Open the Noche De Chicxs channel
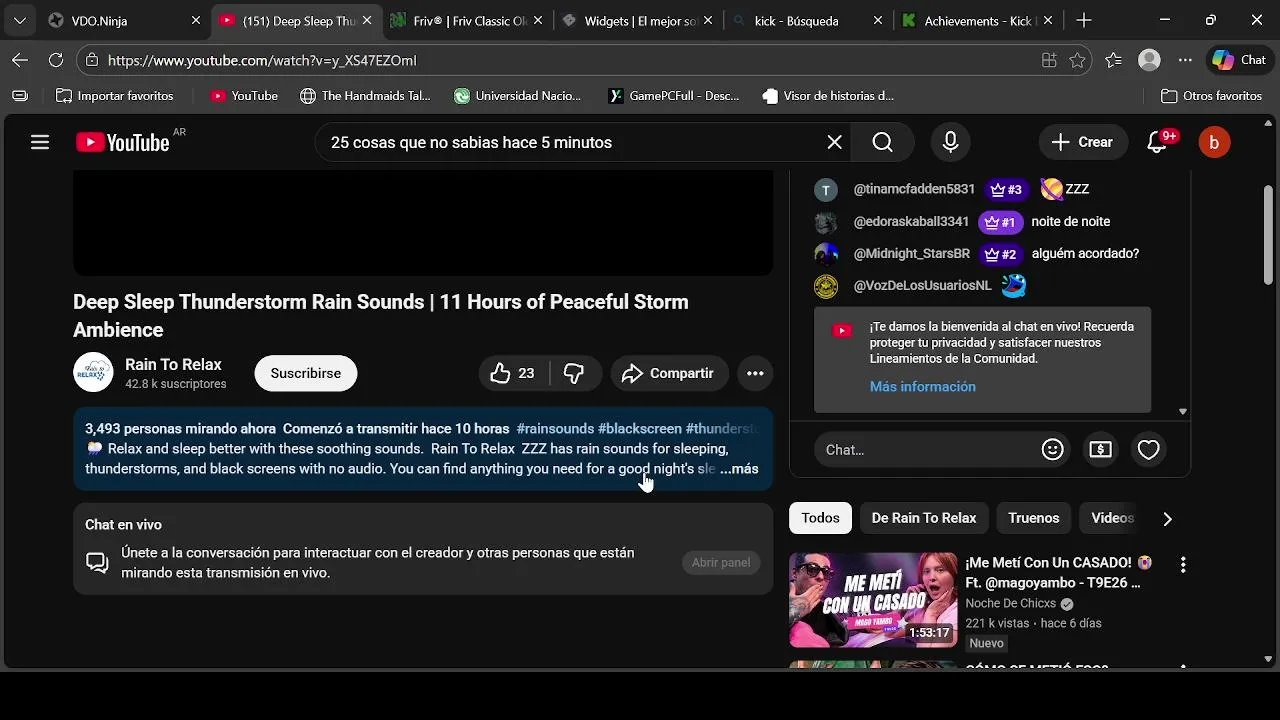The image size is (1280, 720). [1011, 604]
